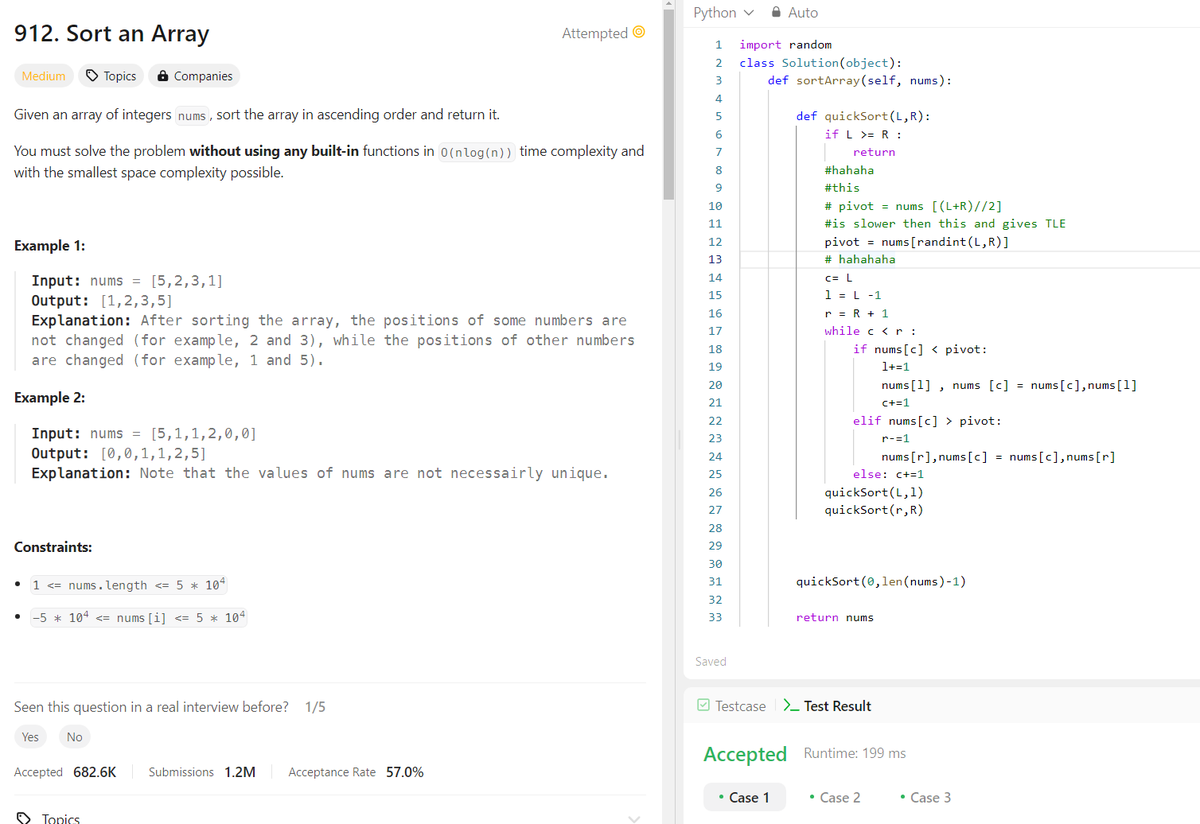This screenshot has width=1200, height=824.
Task: Click the 'Constraints:' heading
Action: pos(53,548)
